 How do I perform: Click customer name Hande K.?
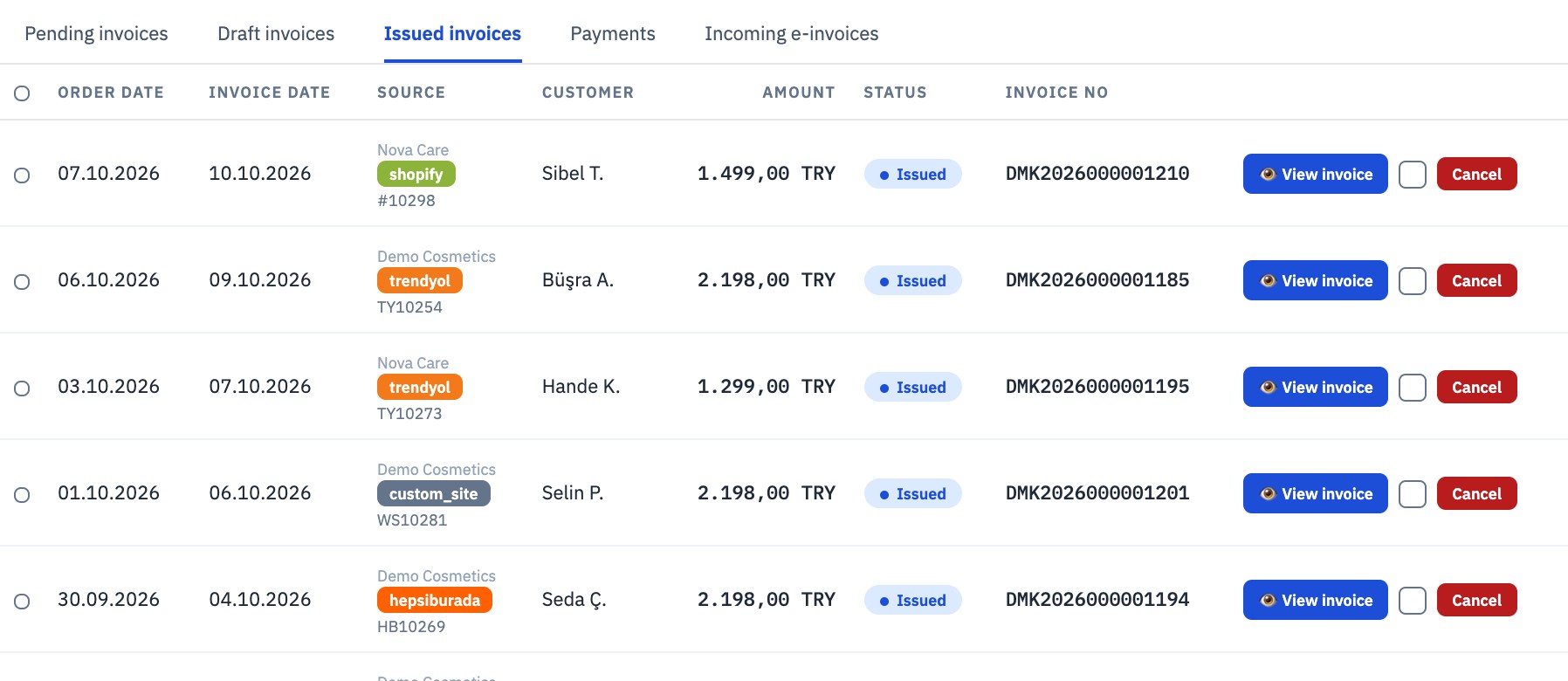point(581,387)
